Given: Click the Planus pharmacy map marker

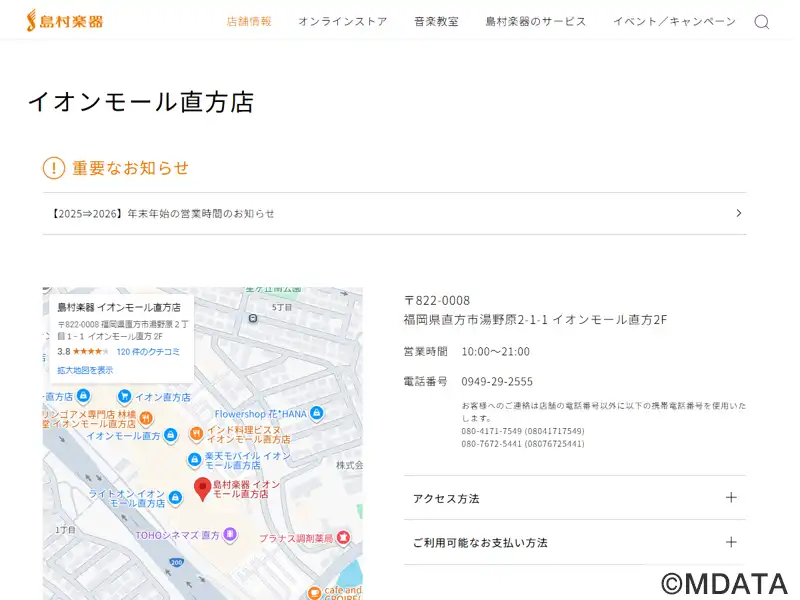Looking at the screenshot, I should [343, 538].
